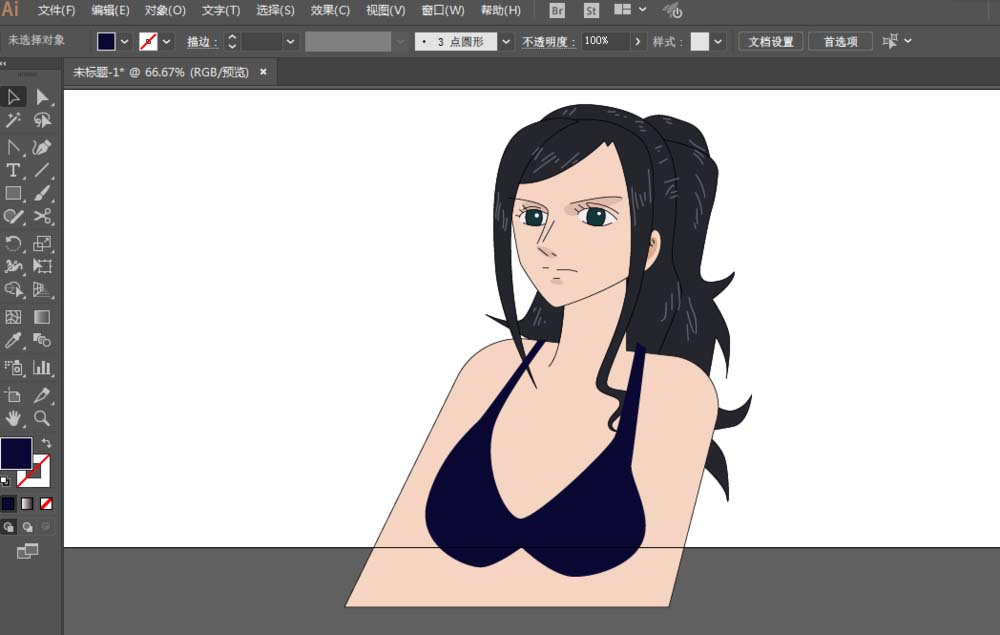
Task: Open the 对象(O) menu
Action: pos(165,10)
